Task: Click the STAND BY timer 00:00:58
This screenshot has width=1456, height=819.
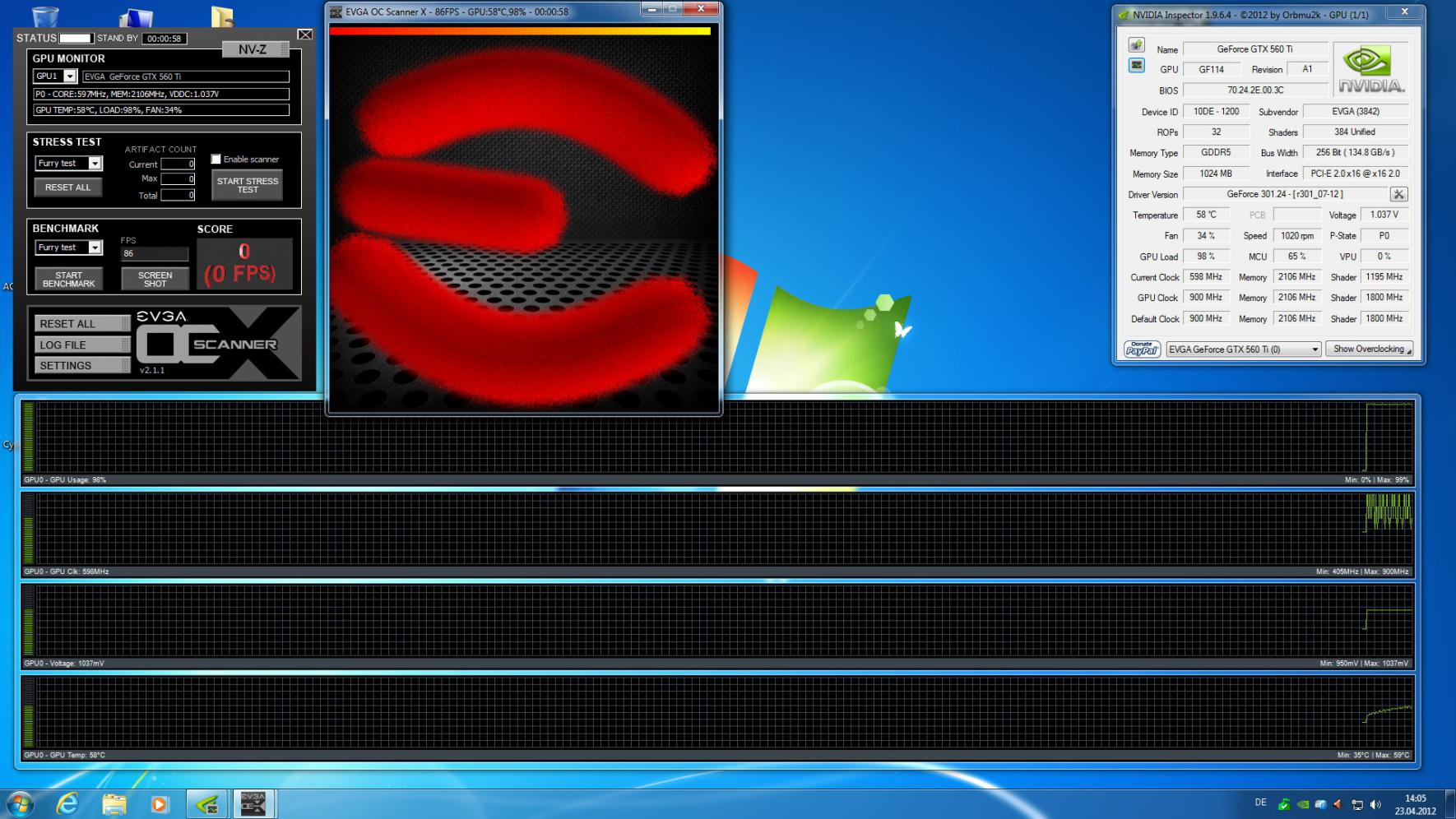Action: [164, 39]
